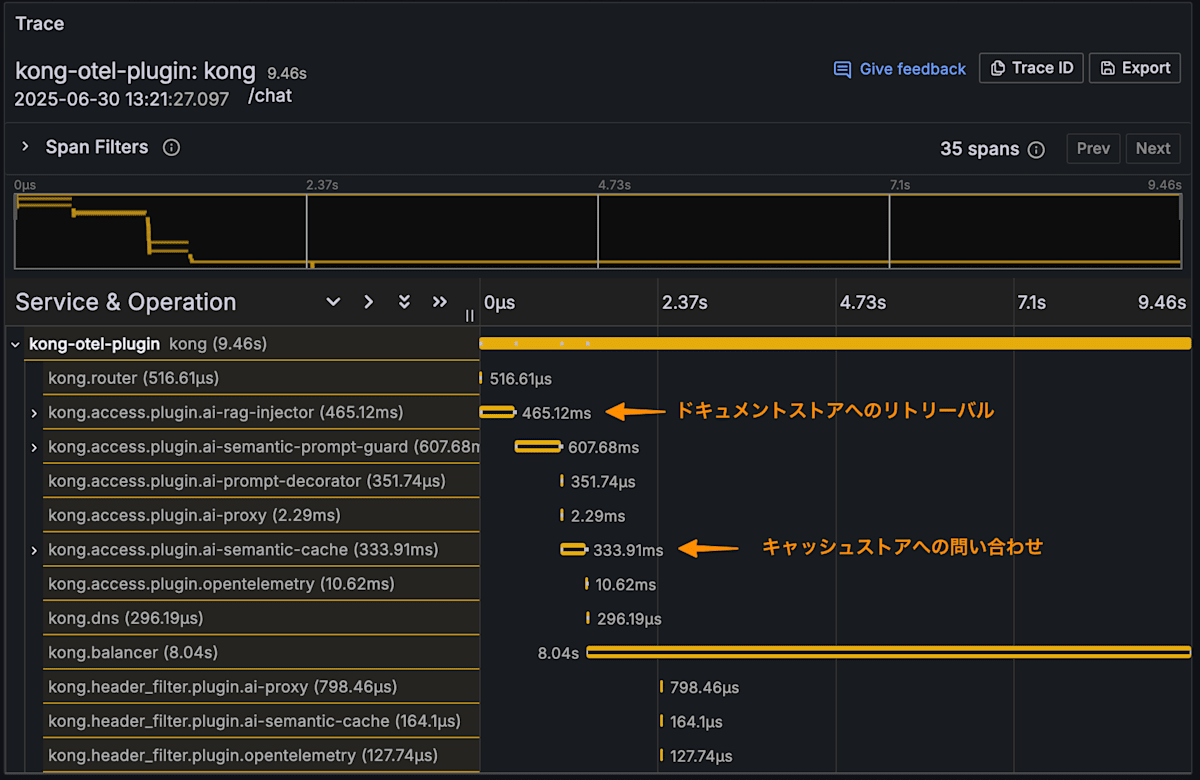Expand the ai-semantic-cache access span children

[x=34, y=550]
